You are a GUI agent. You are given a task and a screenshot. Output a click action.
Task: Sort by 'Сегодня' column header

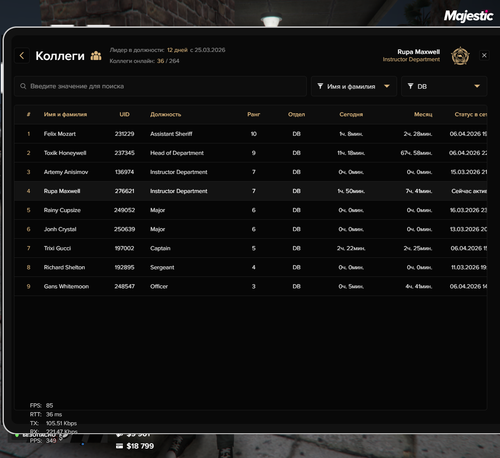coord(351,115)
